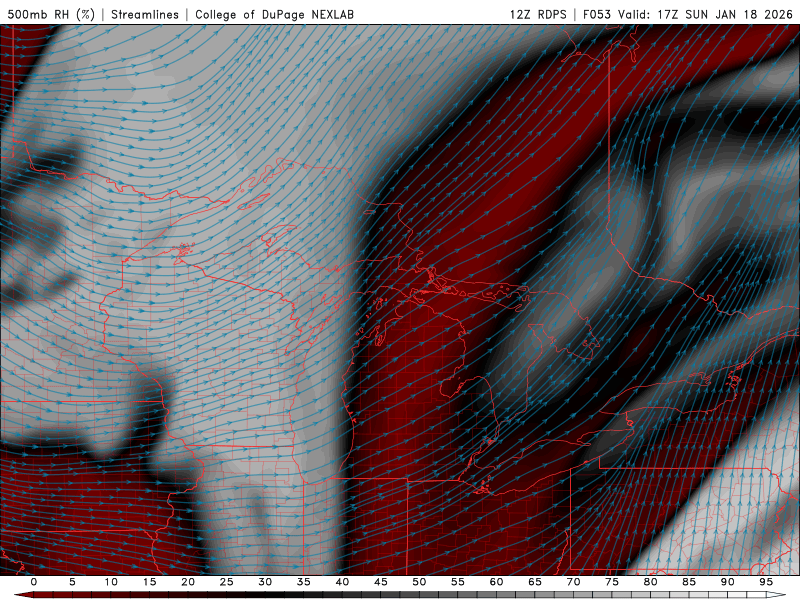Click the "Streamlines" header label
Image resolution: width=800 pixels, height=600 pixels.
pos(145,14)
